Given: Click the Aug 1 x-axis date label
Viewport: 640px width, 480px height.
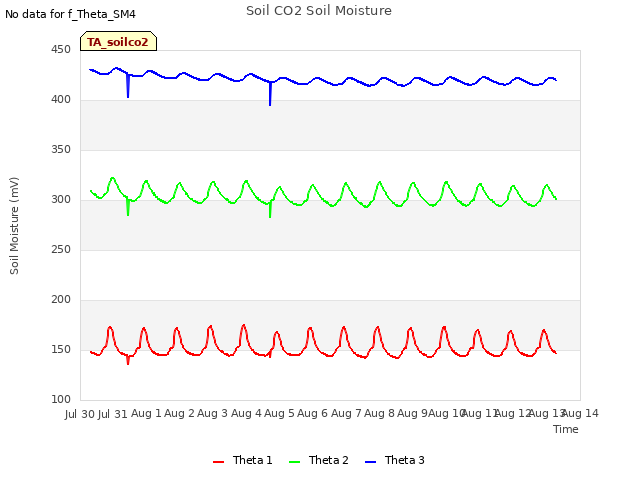Looking at the screenshot, I should coord(146,413).
